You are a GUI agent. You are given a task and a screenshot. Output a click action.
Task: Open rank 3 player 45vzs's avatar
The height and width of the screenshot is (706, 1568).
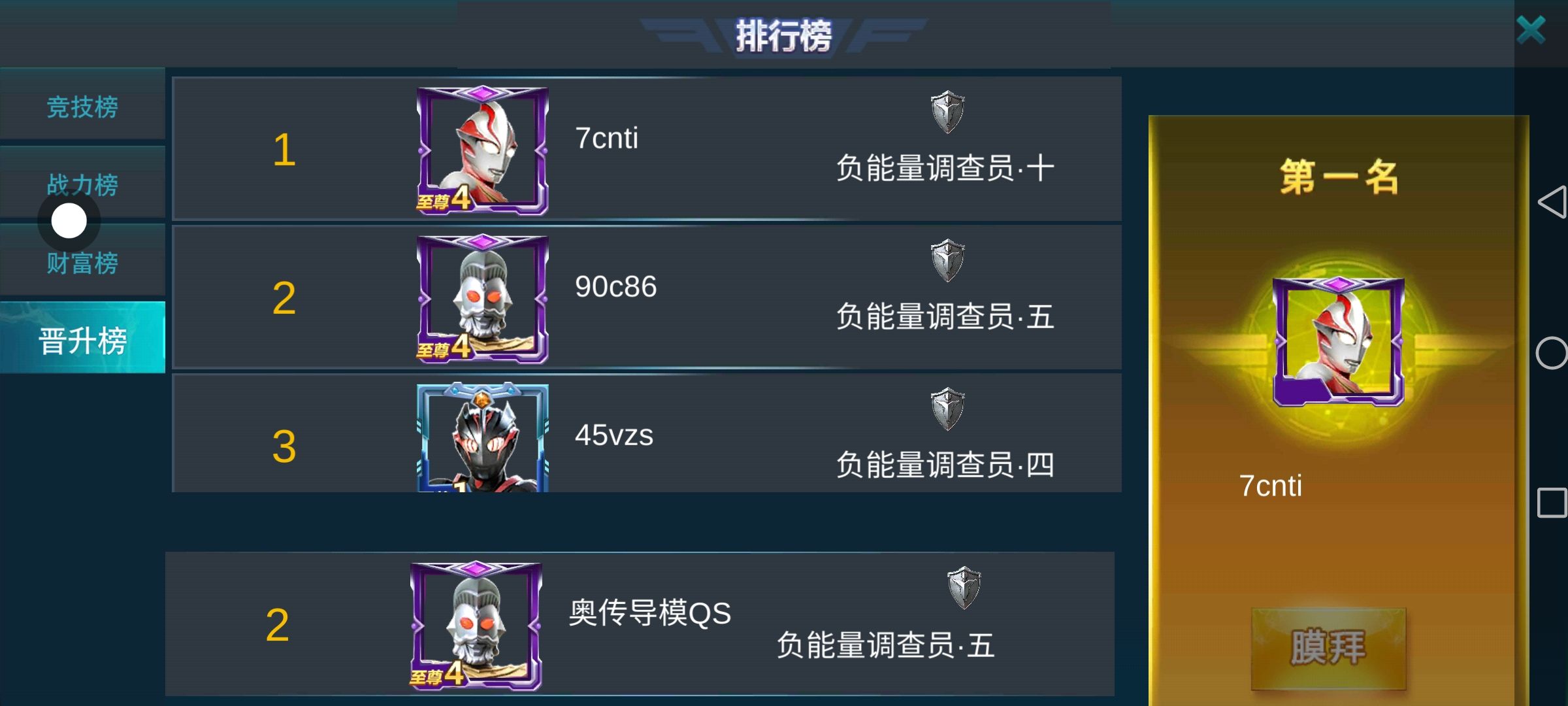coord(483,437)
